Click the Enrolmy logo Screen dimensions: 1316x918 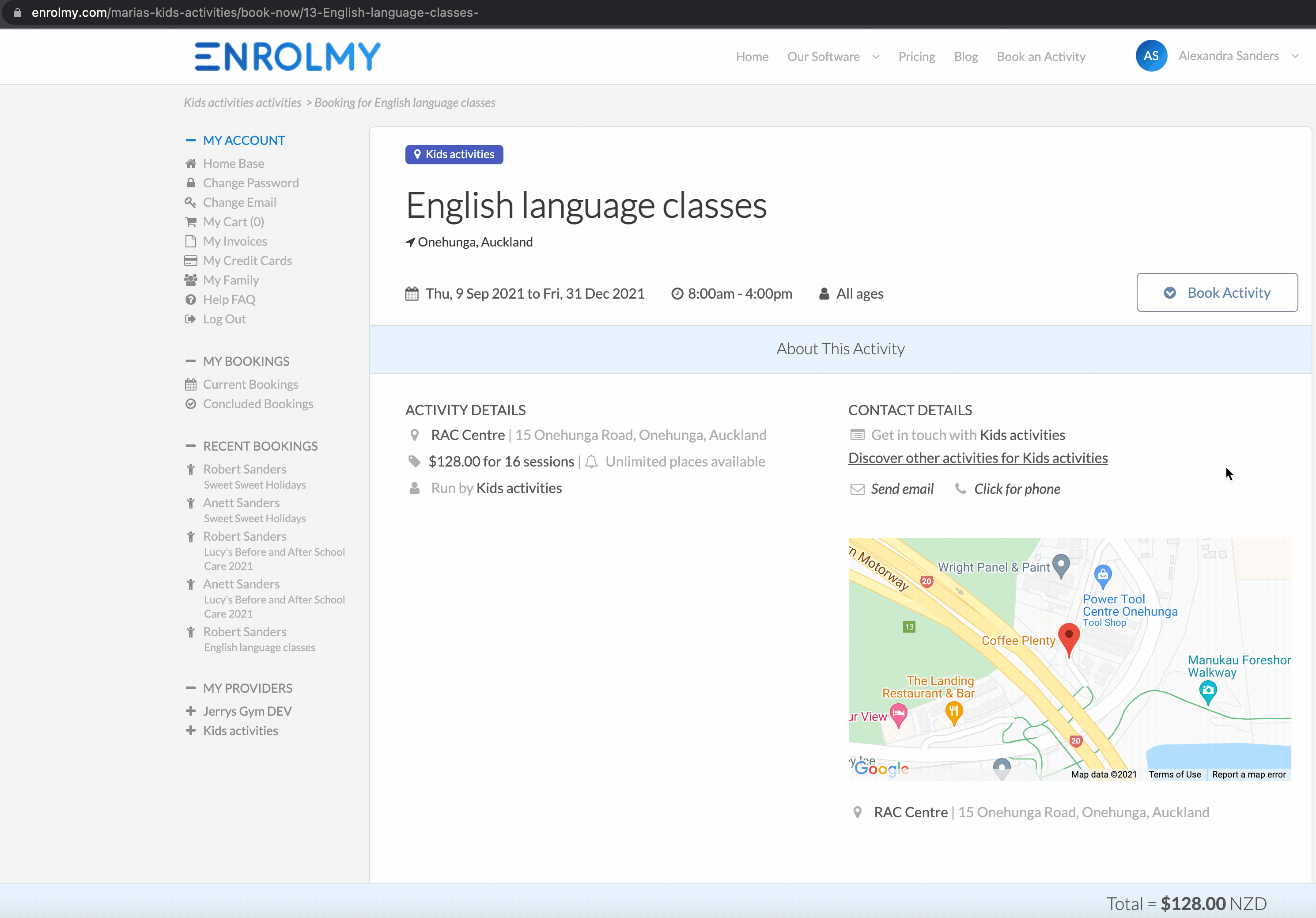coord(287,56)
